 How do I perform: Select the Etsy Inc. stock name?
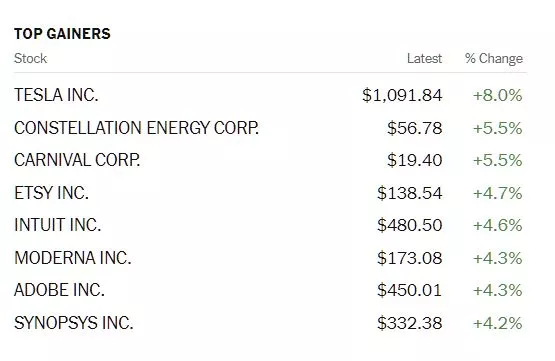click(x=51, y=193)
